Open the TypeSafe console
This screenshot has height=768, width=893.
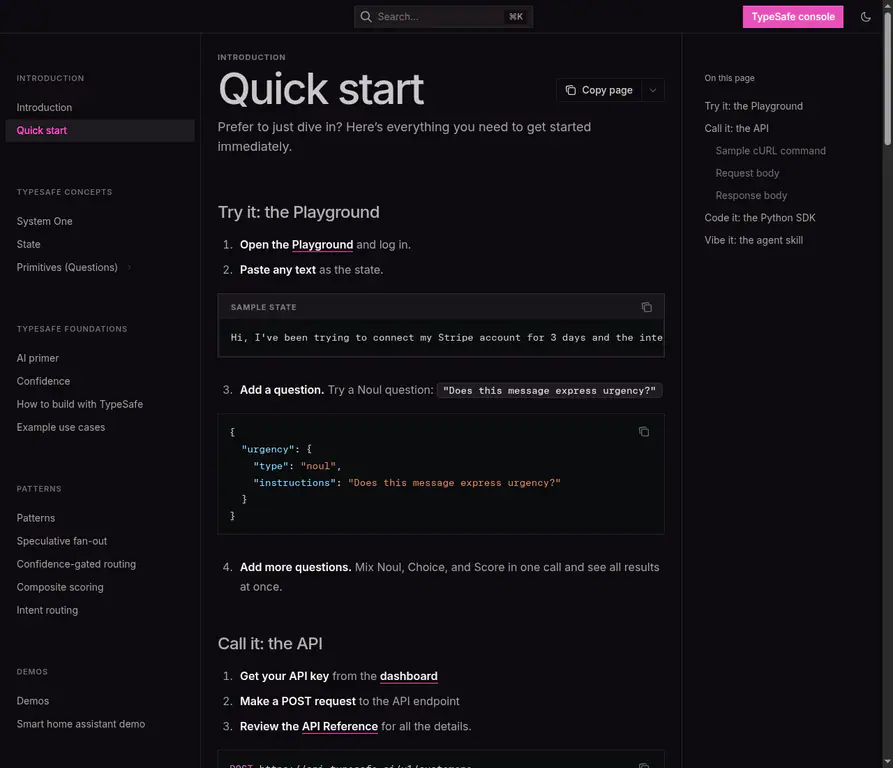coord(793,17)
